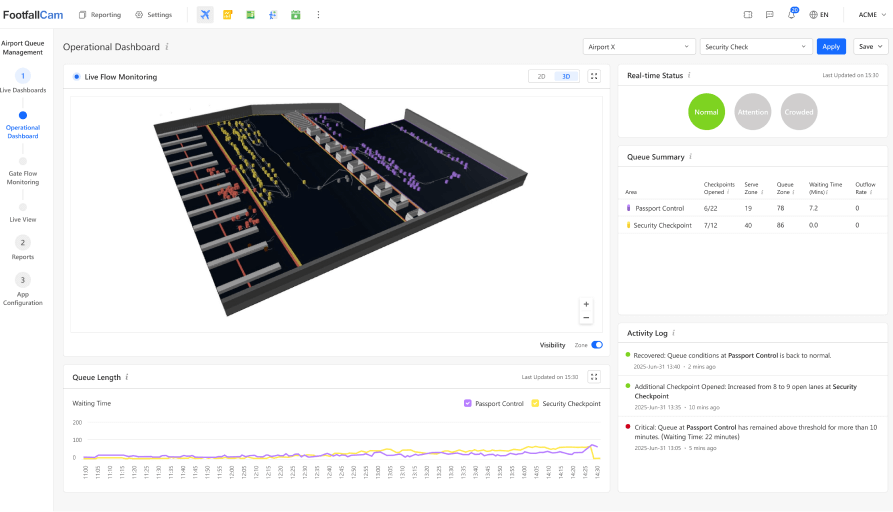Viewport: 893px width, 512px height.
Task: Uncheck Passport Control legend checkbox
Action: (468, 404)
